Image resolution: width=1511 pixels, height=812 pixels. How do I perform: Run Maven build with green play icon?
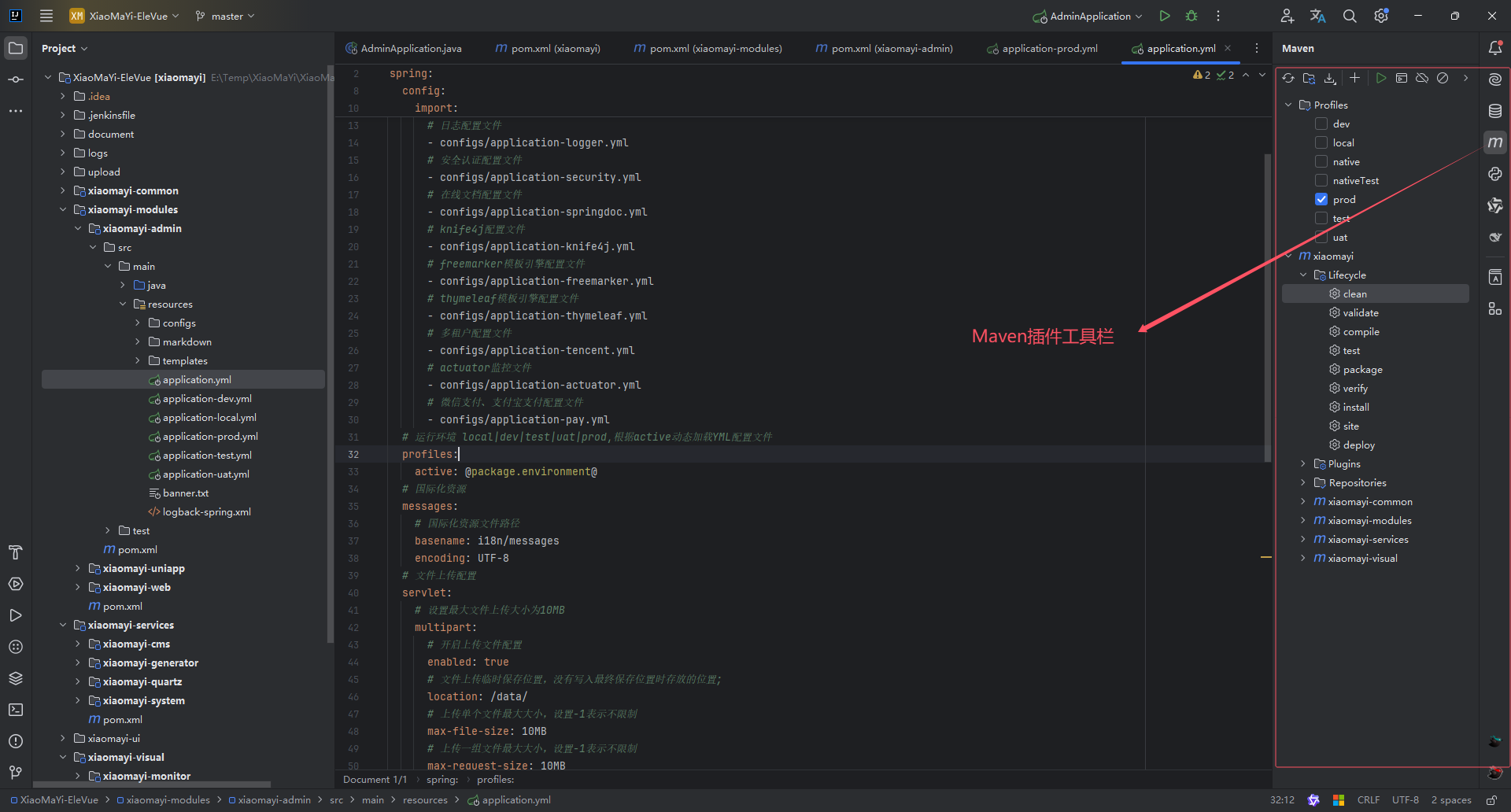click(x=1380, y=78)
